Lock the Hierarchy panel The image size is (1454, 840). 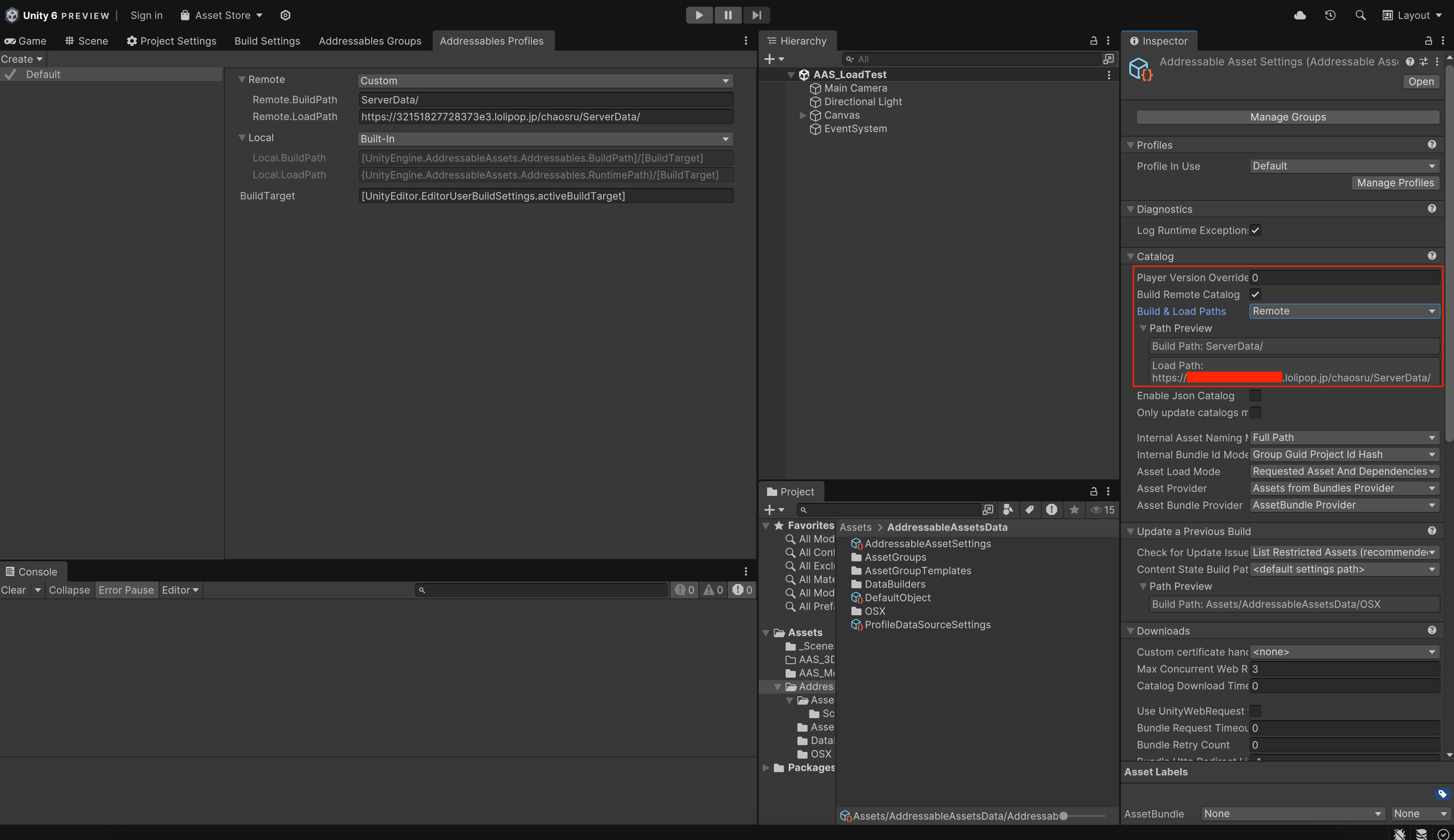(x=1093, y=40)
